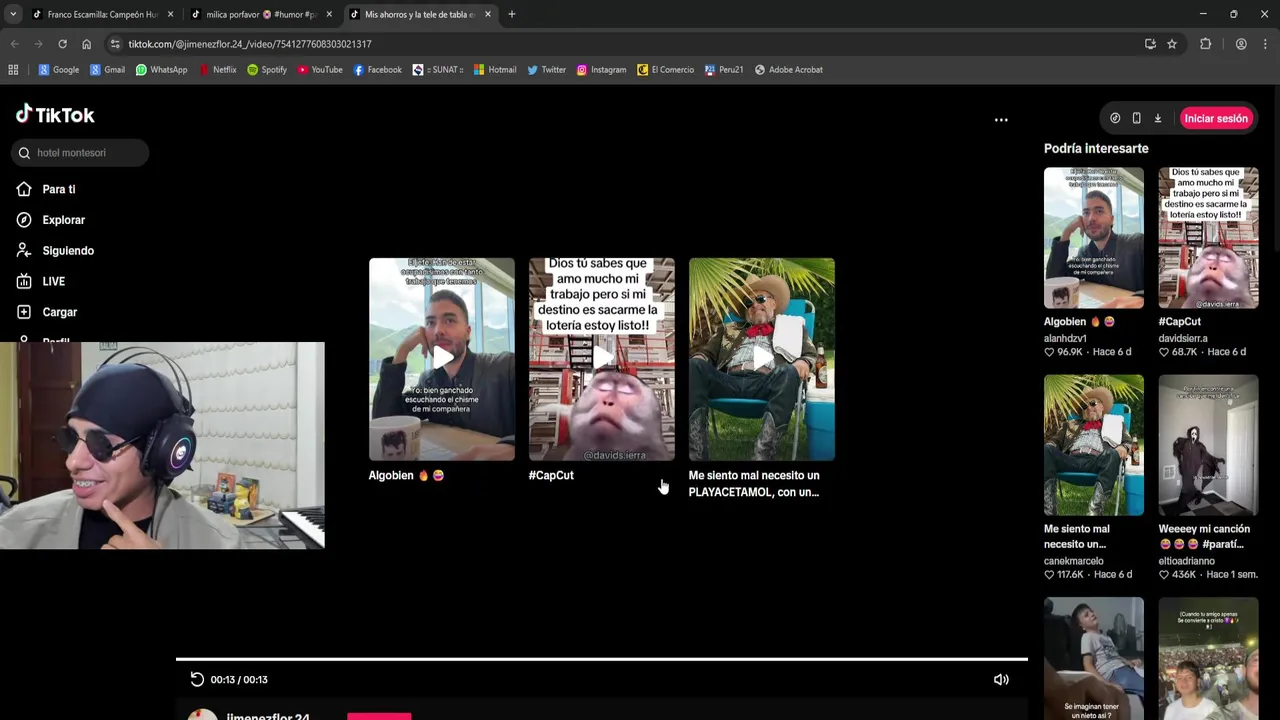The width and height of the screenshot is (1280, 720).
Task: Open the Chrome three-dot menu
Action: tap(1265, 44)
